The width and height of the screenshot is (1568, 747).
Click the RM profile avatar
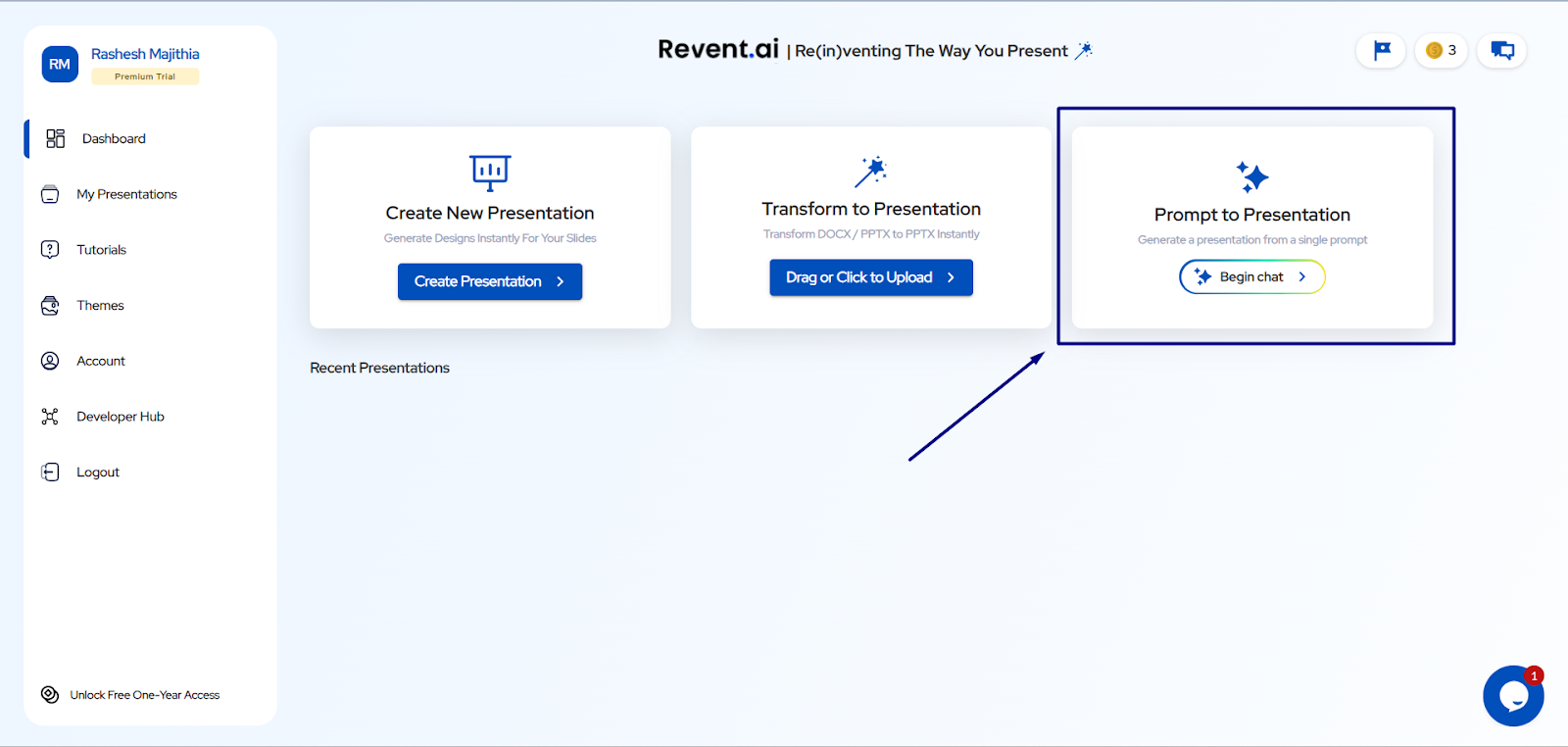60,65
